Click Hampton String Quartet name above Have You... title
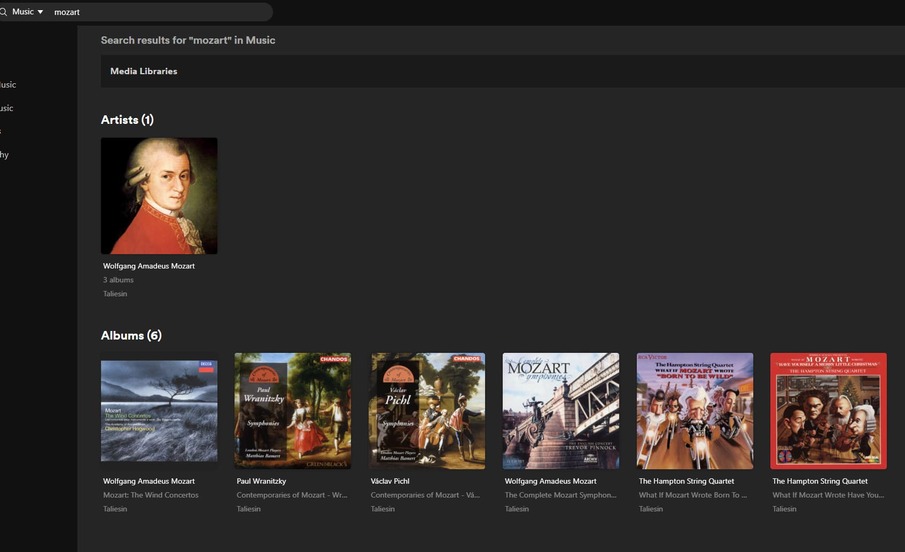Viewport: 905px width, 552px height. tap(820, 481)
